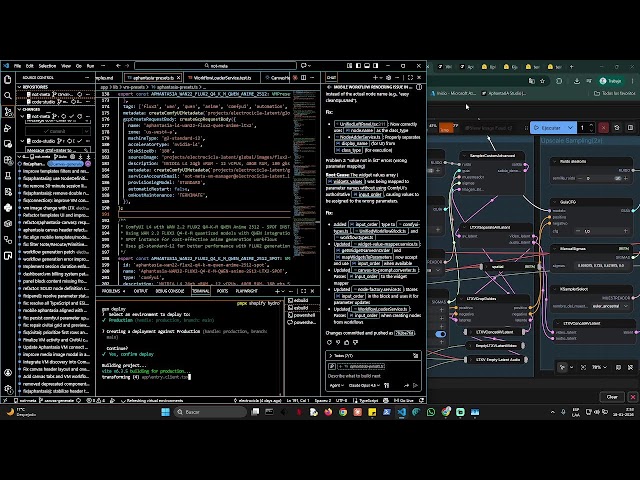The width and height of the screenshot is (640, 480).
Task: Collapse the code-studio repository under Changes
Action: tap(23, 141)
